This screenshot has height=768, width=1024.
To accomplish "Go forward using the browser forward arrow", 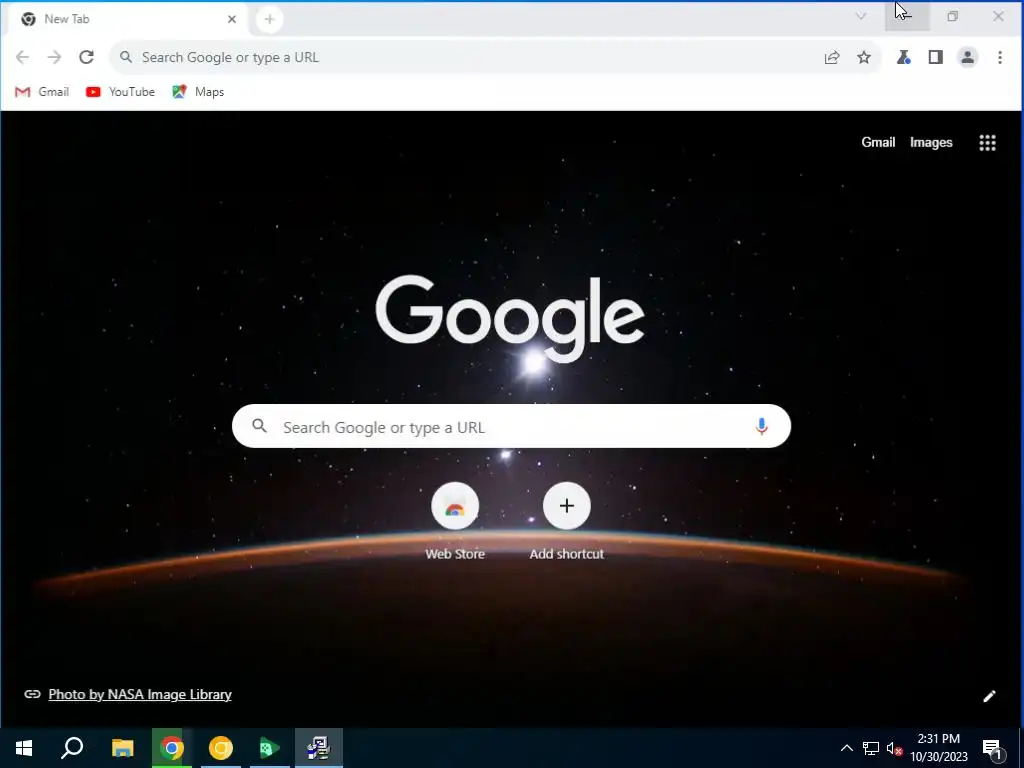I will (54, 57).
